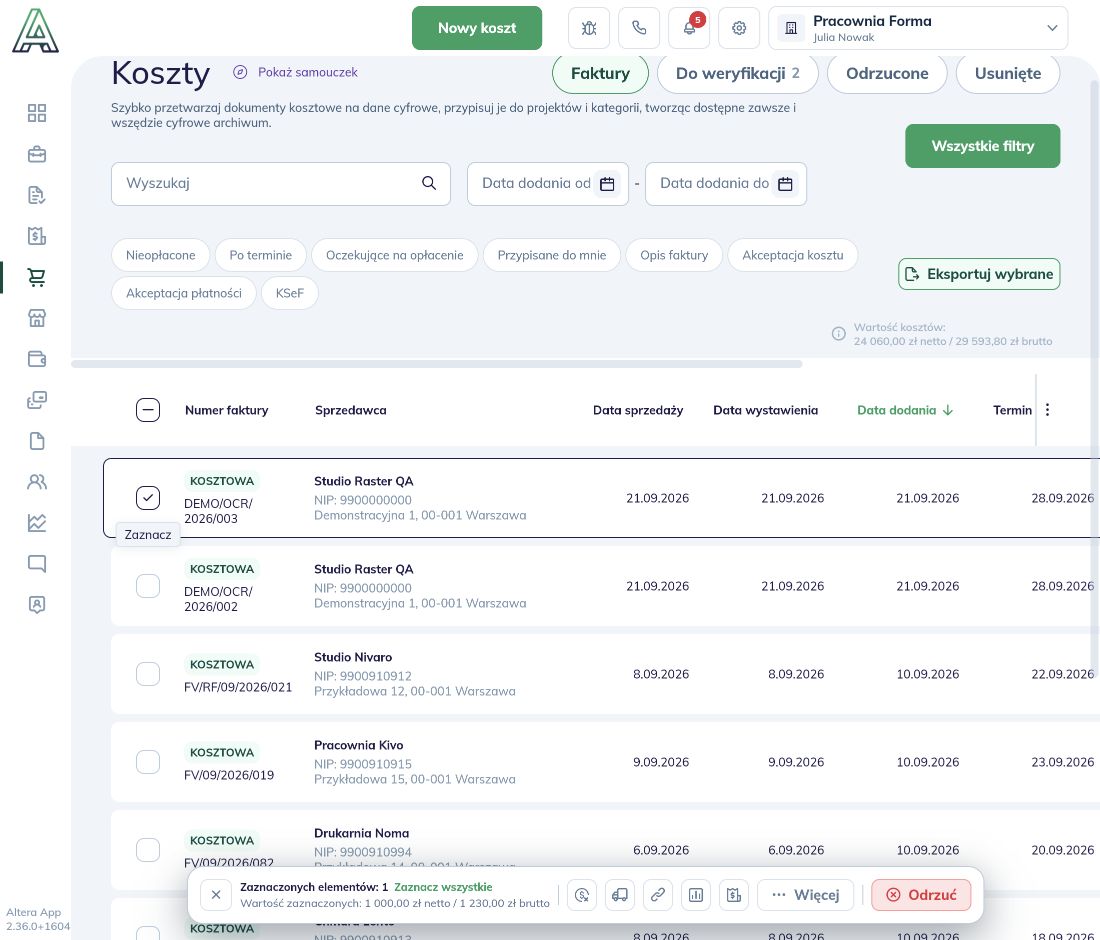Screen dimensions: 1100x940
Task: Toggle the select-all checkbox in table header
Action: 148,410
